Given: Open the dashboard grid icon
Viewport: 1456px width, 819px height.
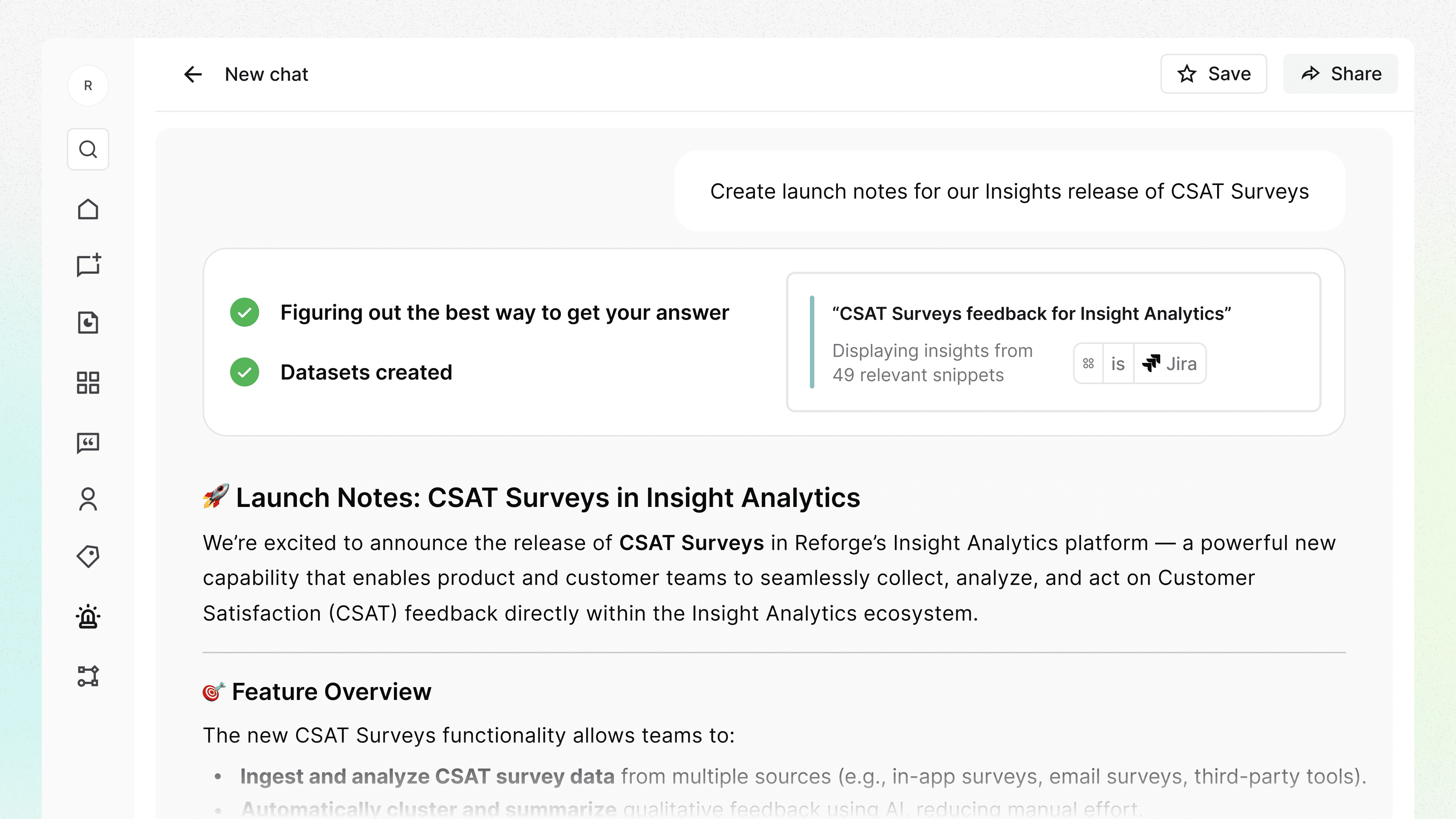Looking at the screenshot, I should pyautogui.click(x=88, y=383).
